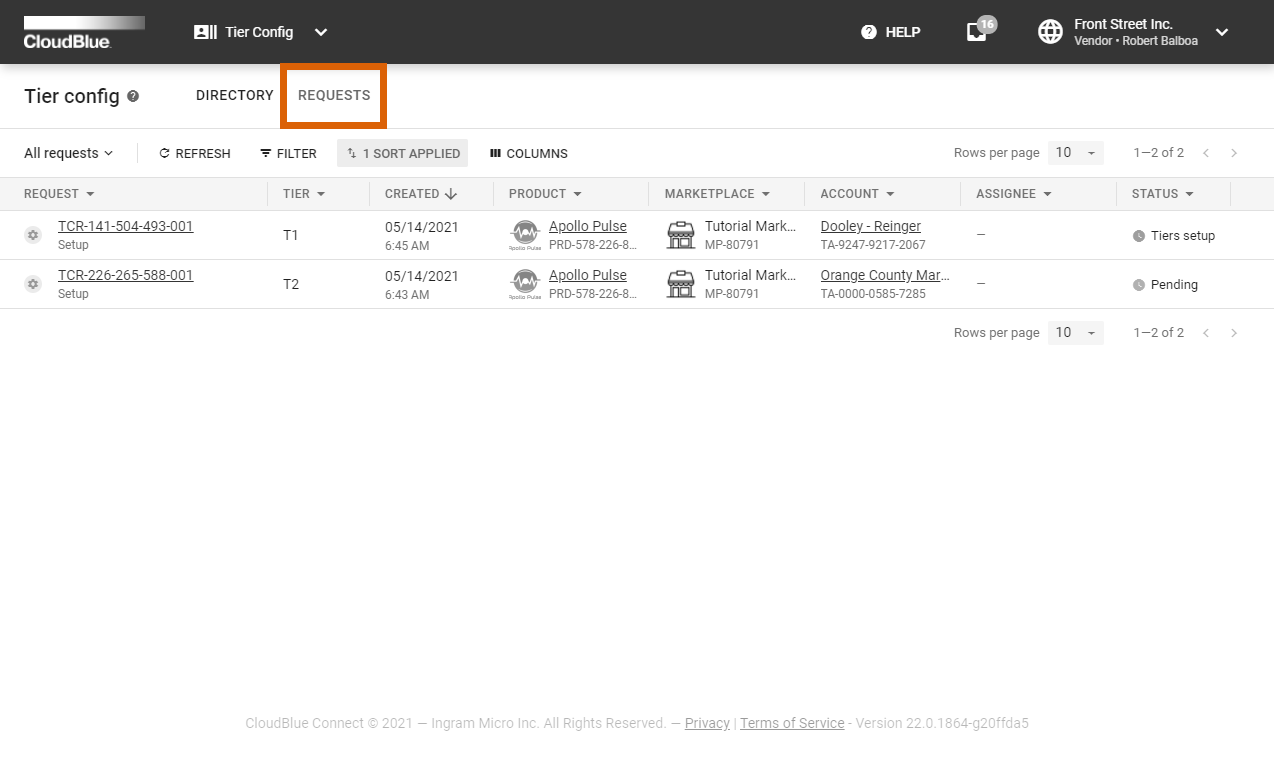The height and width of the screenshot is (758, 1274).
Task: Click the 6:45 AM creation time
Action: click(x=407, y=246)
